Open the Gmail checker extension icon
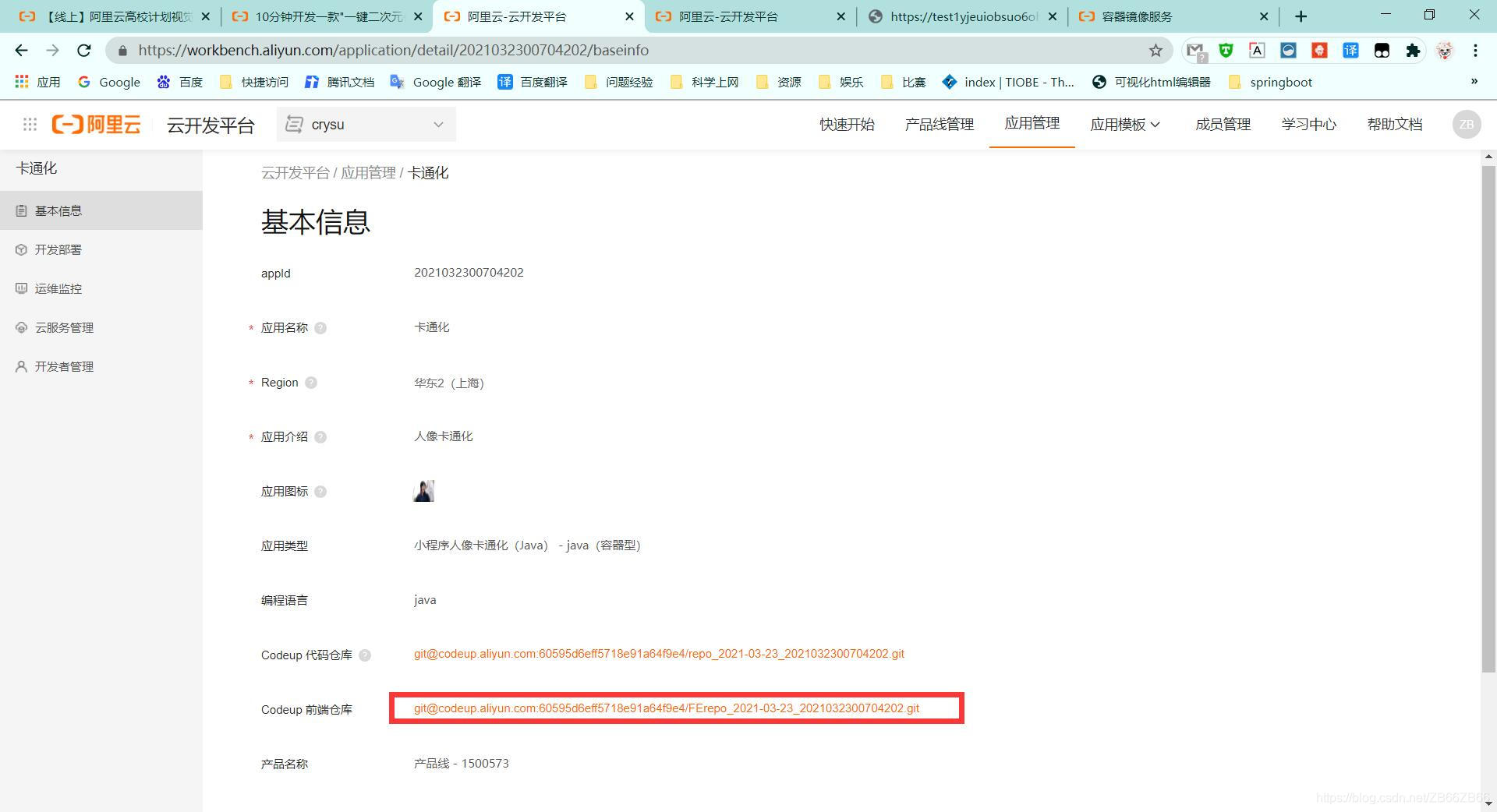Viewport: 1497px width, 812px height. pos(1195,51)
